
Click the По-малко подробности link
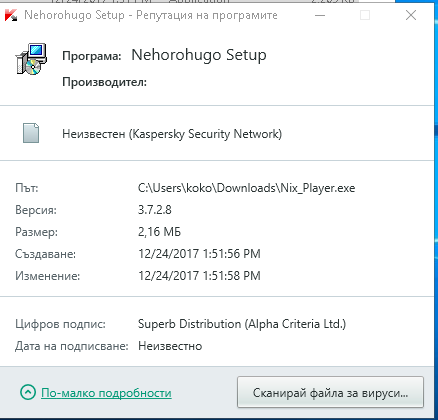pos(106,393)
